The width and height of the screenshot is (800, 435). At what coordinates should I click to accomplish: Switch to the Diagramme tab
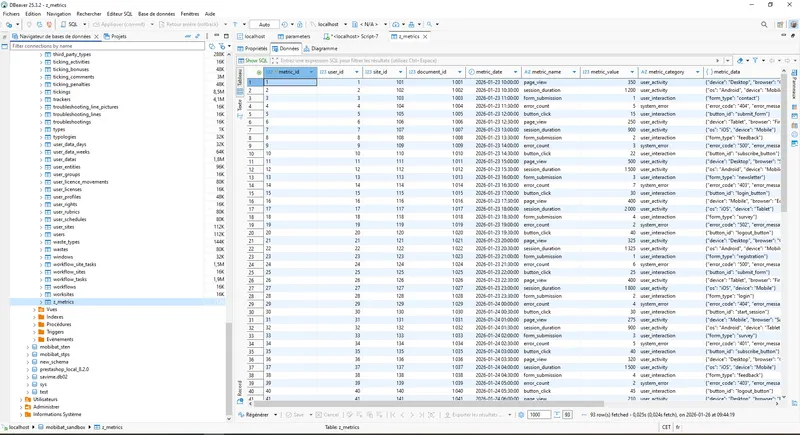click(320, 48)
